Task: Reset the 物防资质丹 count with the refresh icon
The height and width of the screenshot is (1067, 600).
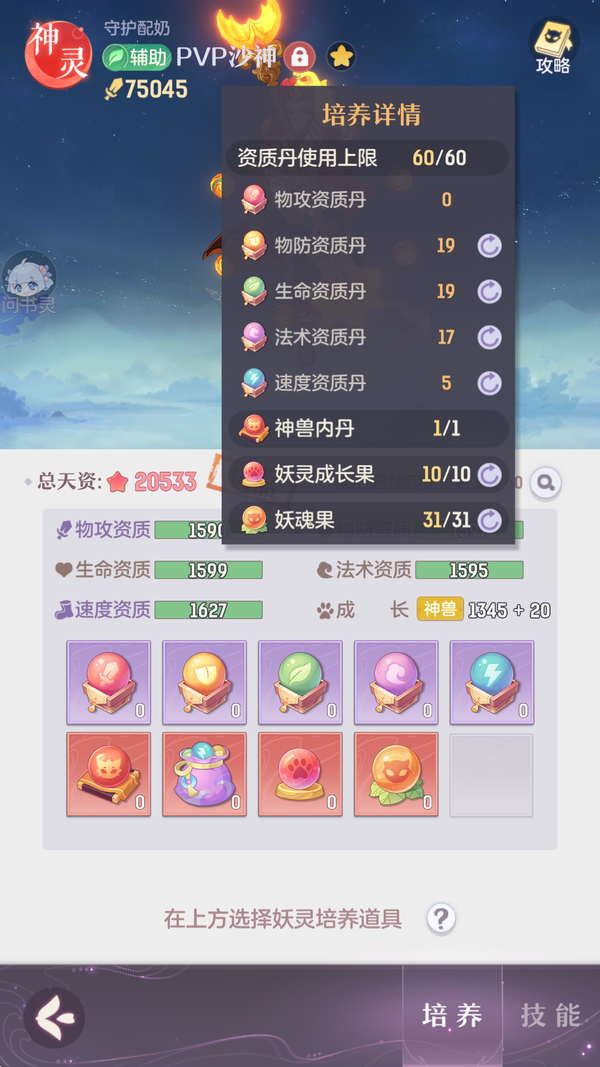Action: (489, 246)
